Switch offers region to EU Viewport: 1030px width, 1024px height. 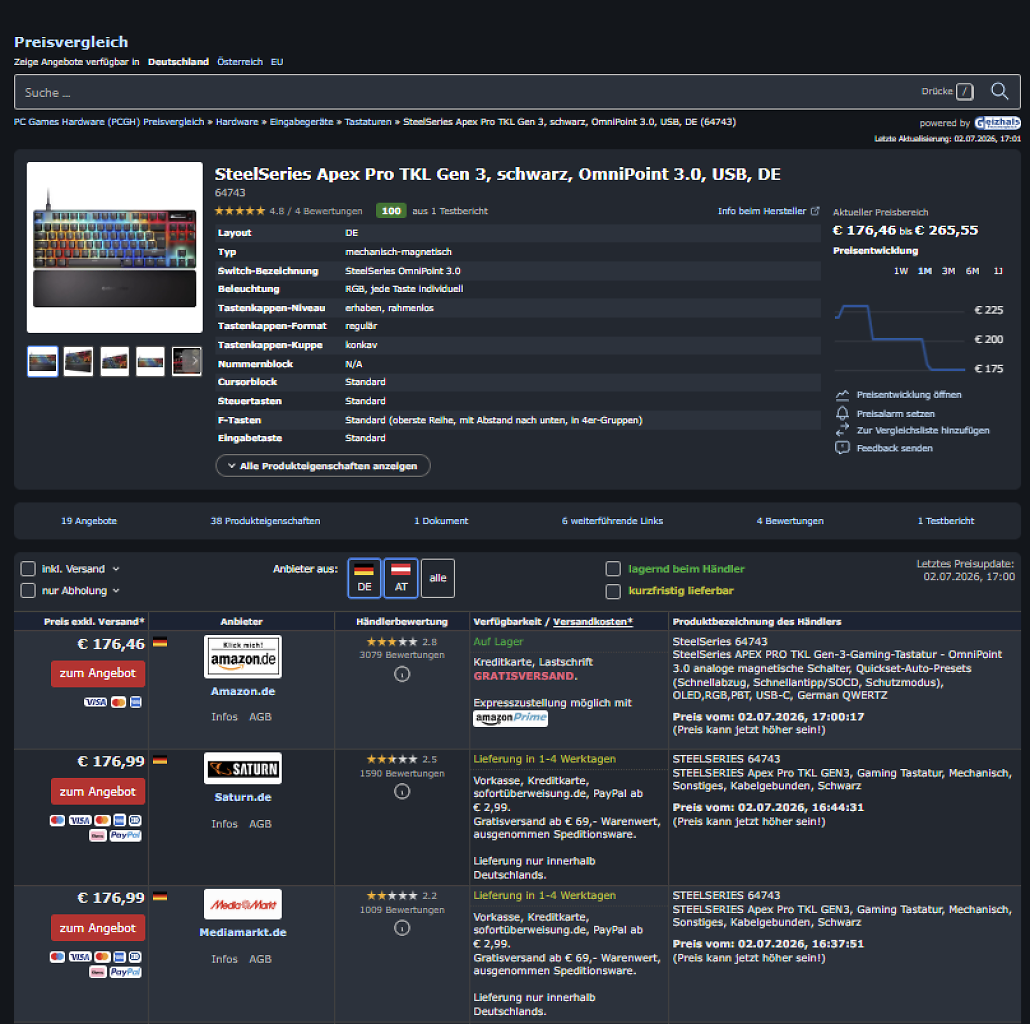coord(277,62)
